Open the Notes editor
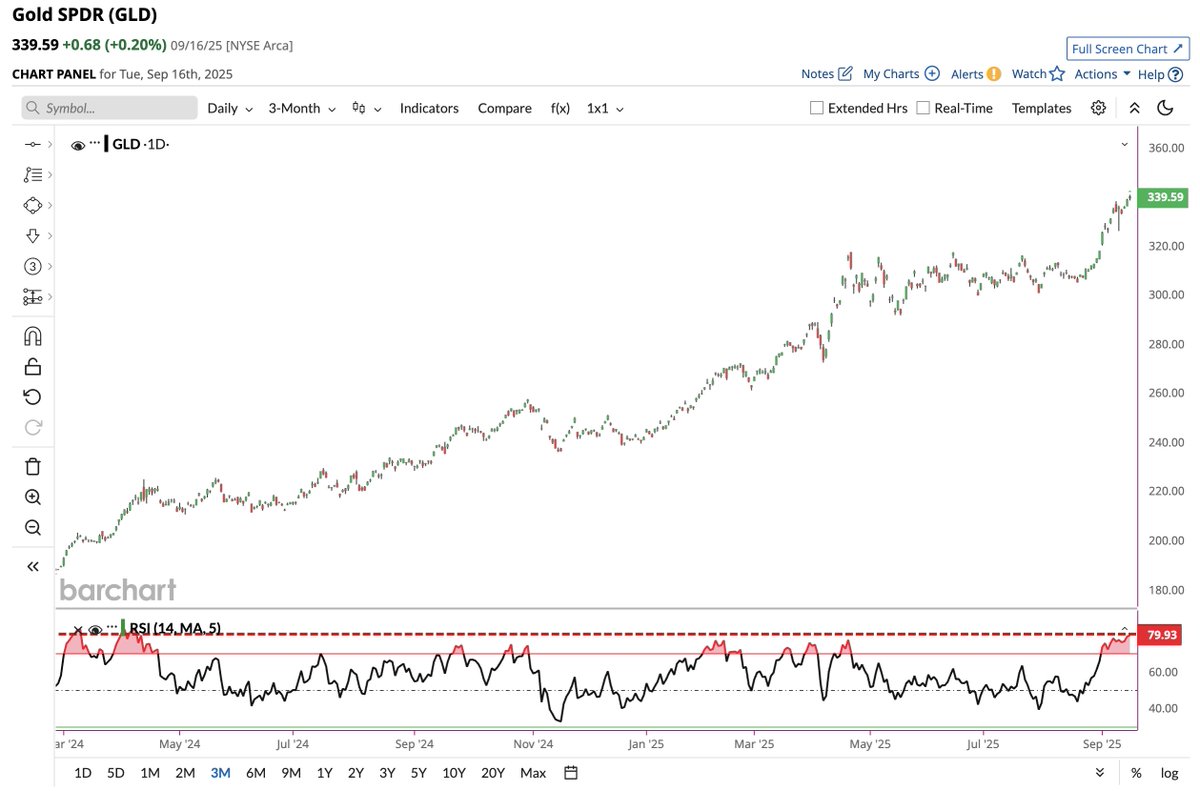Viewport: 1200px width, 791px height. [827, 74]
